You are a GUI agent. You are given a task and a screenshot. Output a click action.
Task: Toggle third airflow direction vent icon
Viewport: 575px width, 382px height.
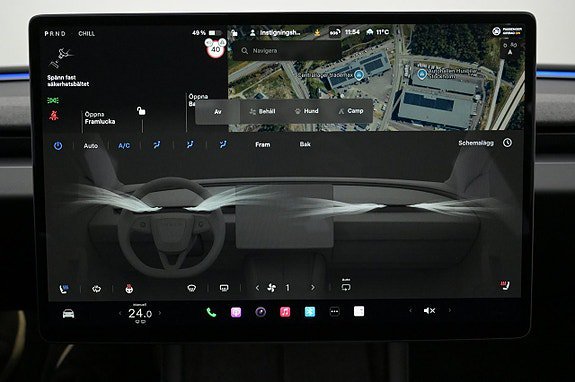223,145
